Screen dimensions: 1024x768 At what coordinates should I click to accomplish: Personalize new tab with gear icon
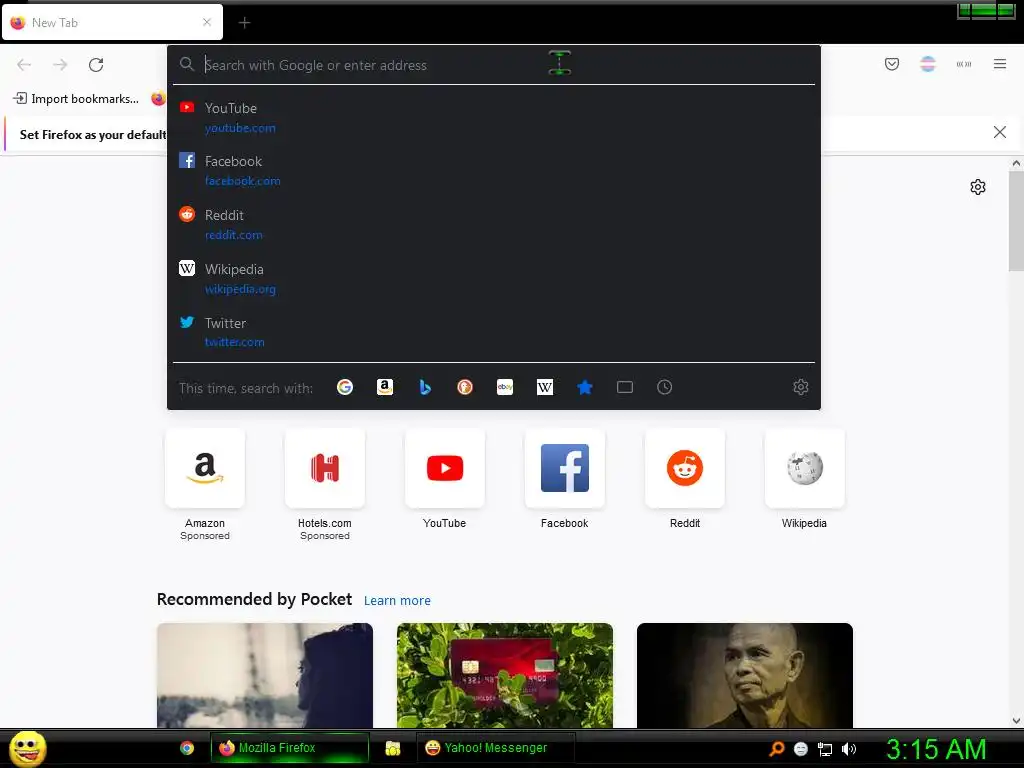978,187
